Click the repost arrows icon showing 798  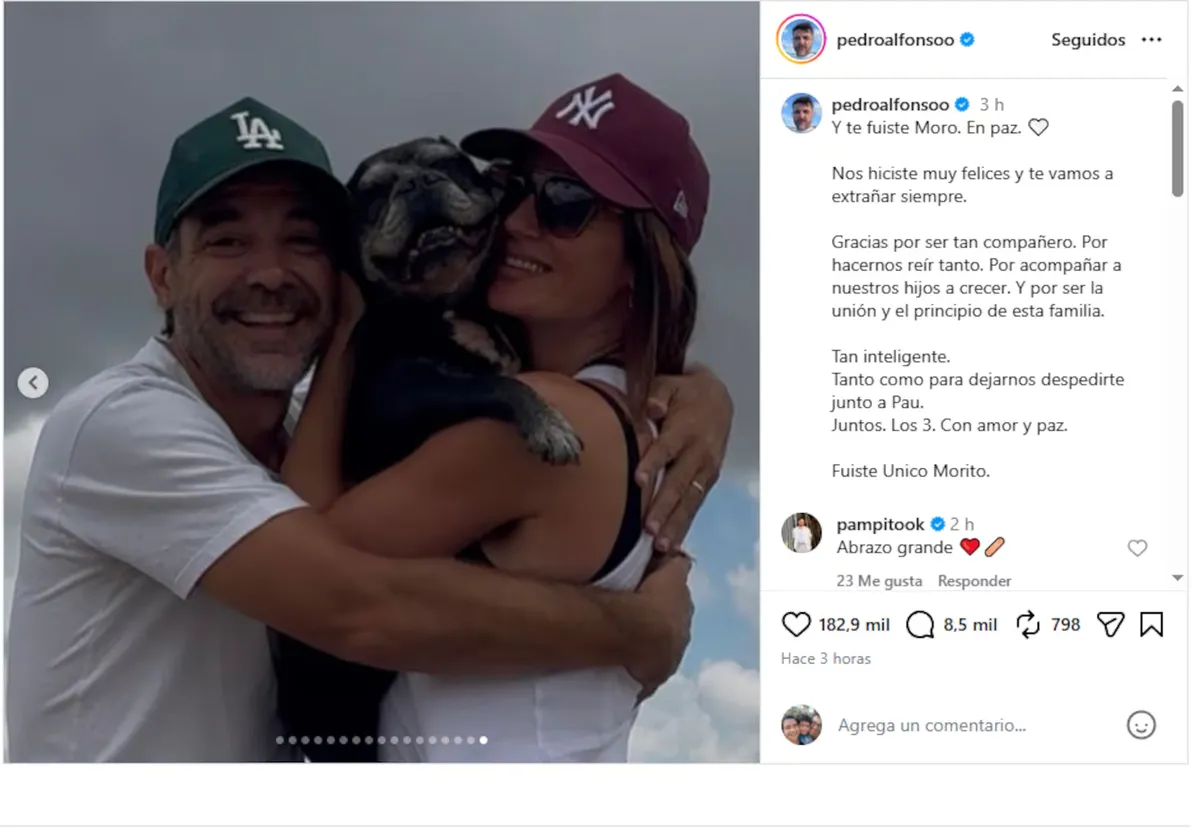[x=1029, y=623]
